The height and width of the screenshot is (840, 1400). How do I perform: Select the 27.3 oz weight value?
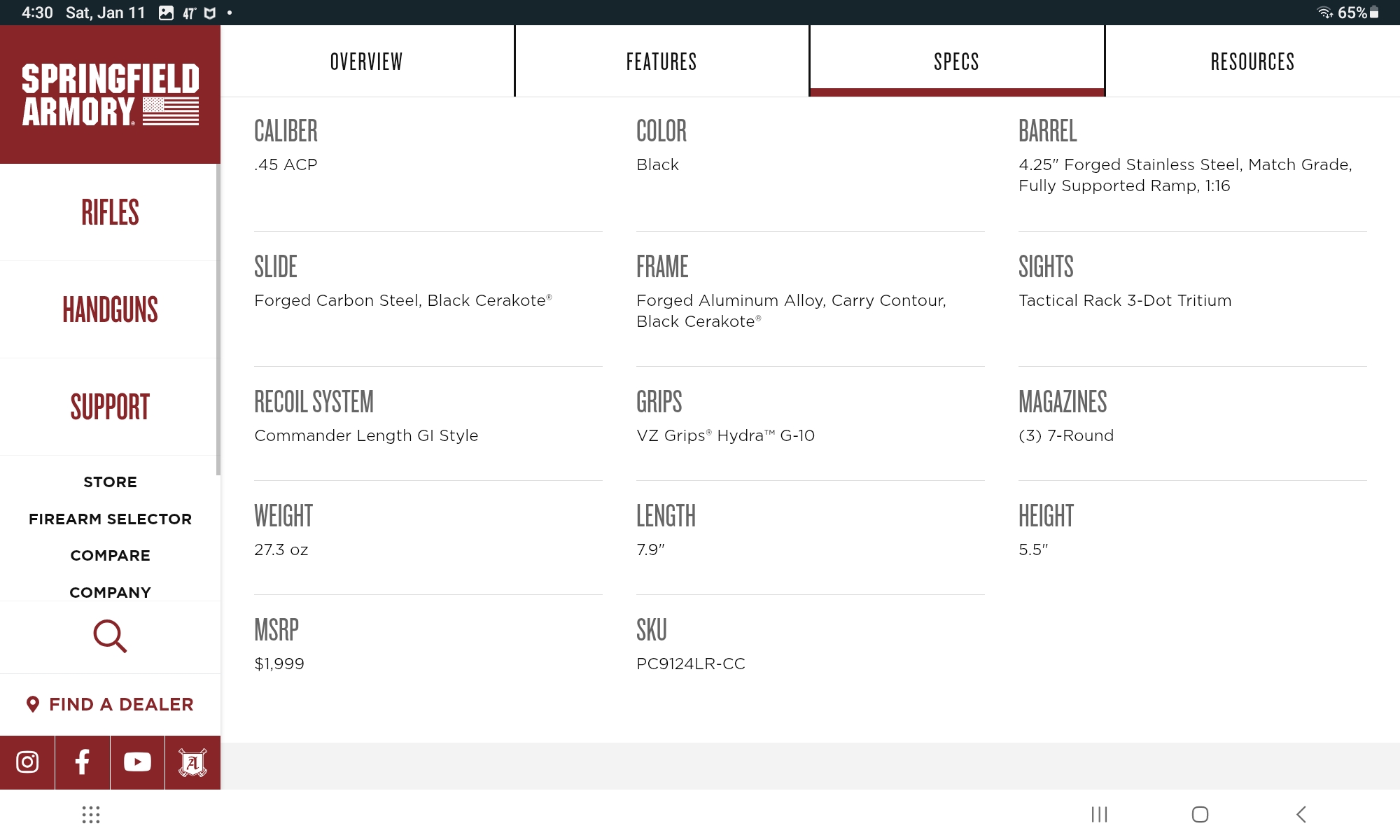pyautogui.click(x=281, y=549)
